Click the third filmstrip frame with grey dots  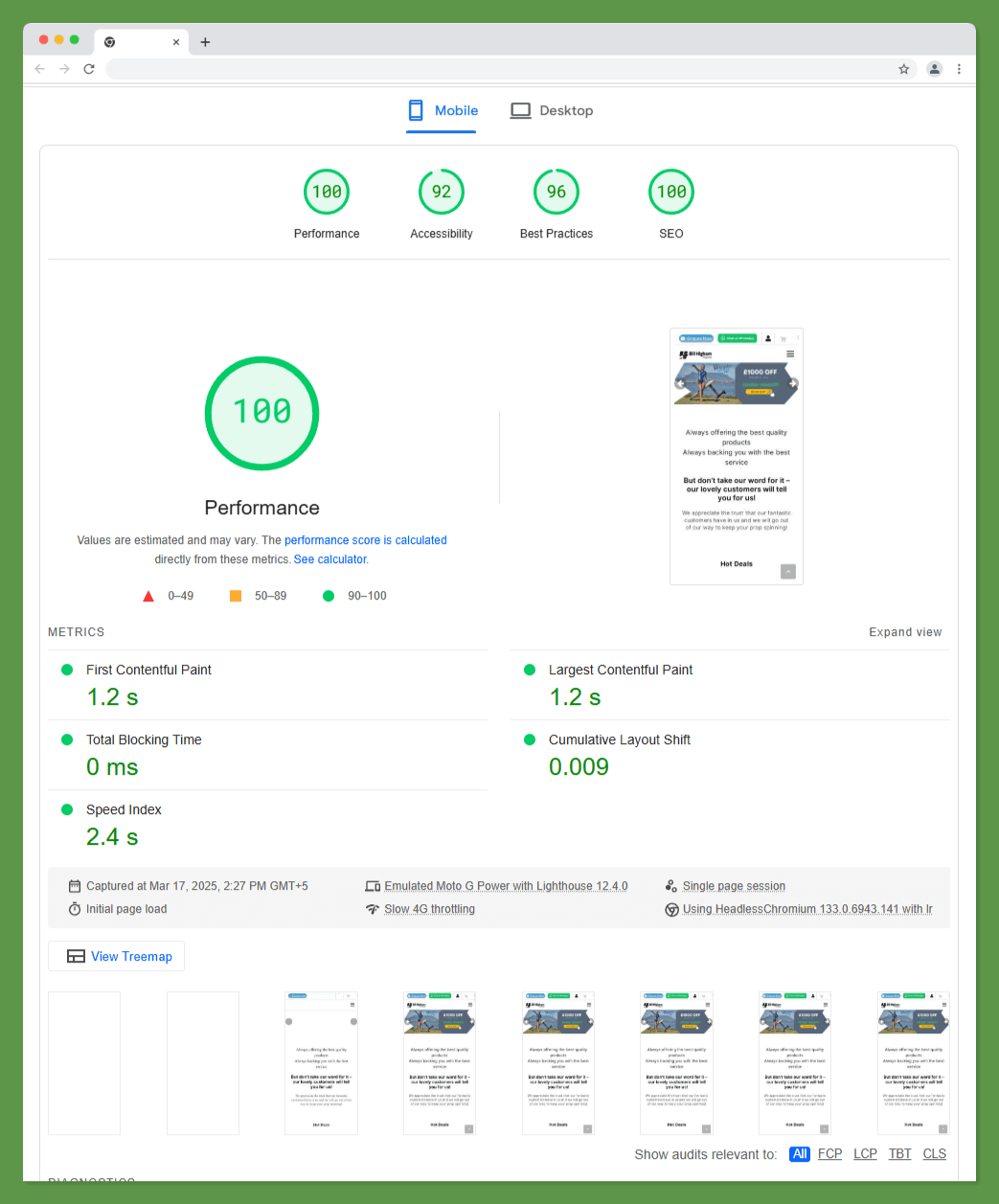(321, 1063)
